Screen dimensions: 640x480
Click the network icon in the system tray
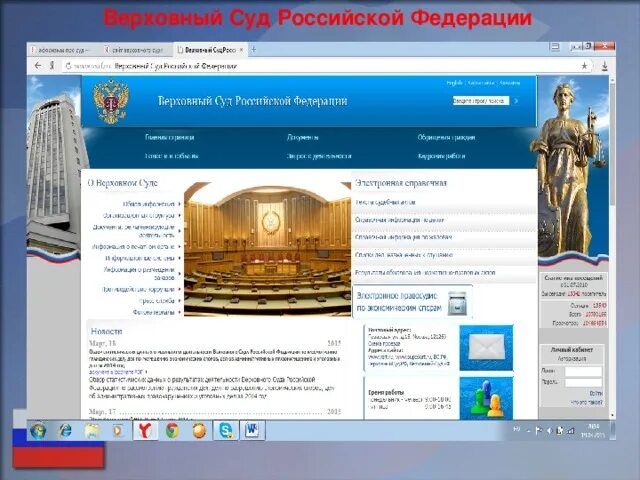click(x=571, y=430)
